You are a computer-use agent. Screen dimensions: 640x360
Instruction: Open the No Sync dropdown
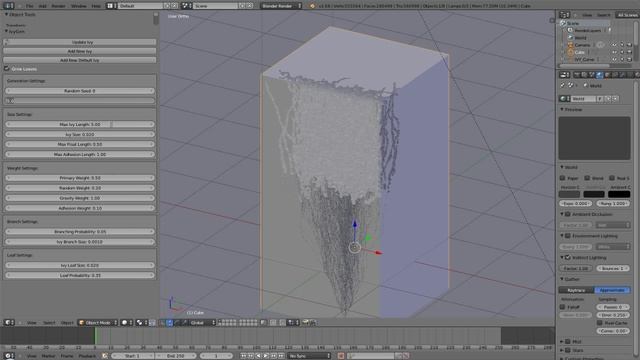[x=309, y=356]
